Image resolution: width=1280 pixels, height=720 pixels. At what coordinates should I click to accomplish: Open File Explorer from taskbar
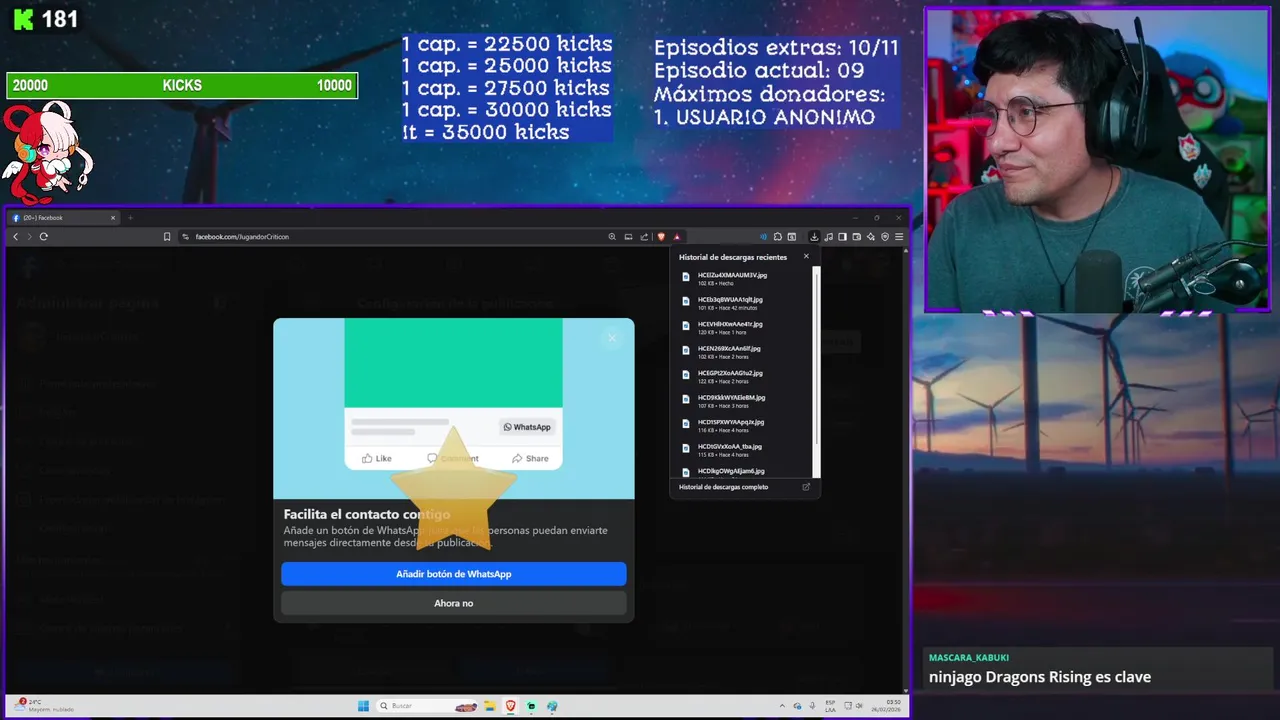(490, 706)
